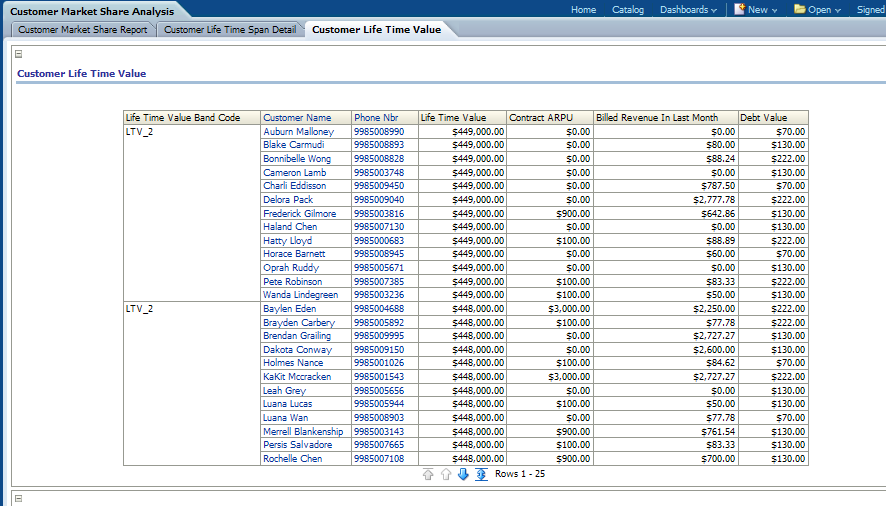Open customer Merrell Blankenship link
The width and height of the screenshot is (886, 506).
coord(303,431)
